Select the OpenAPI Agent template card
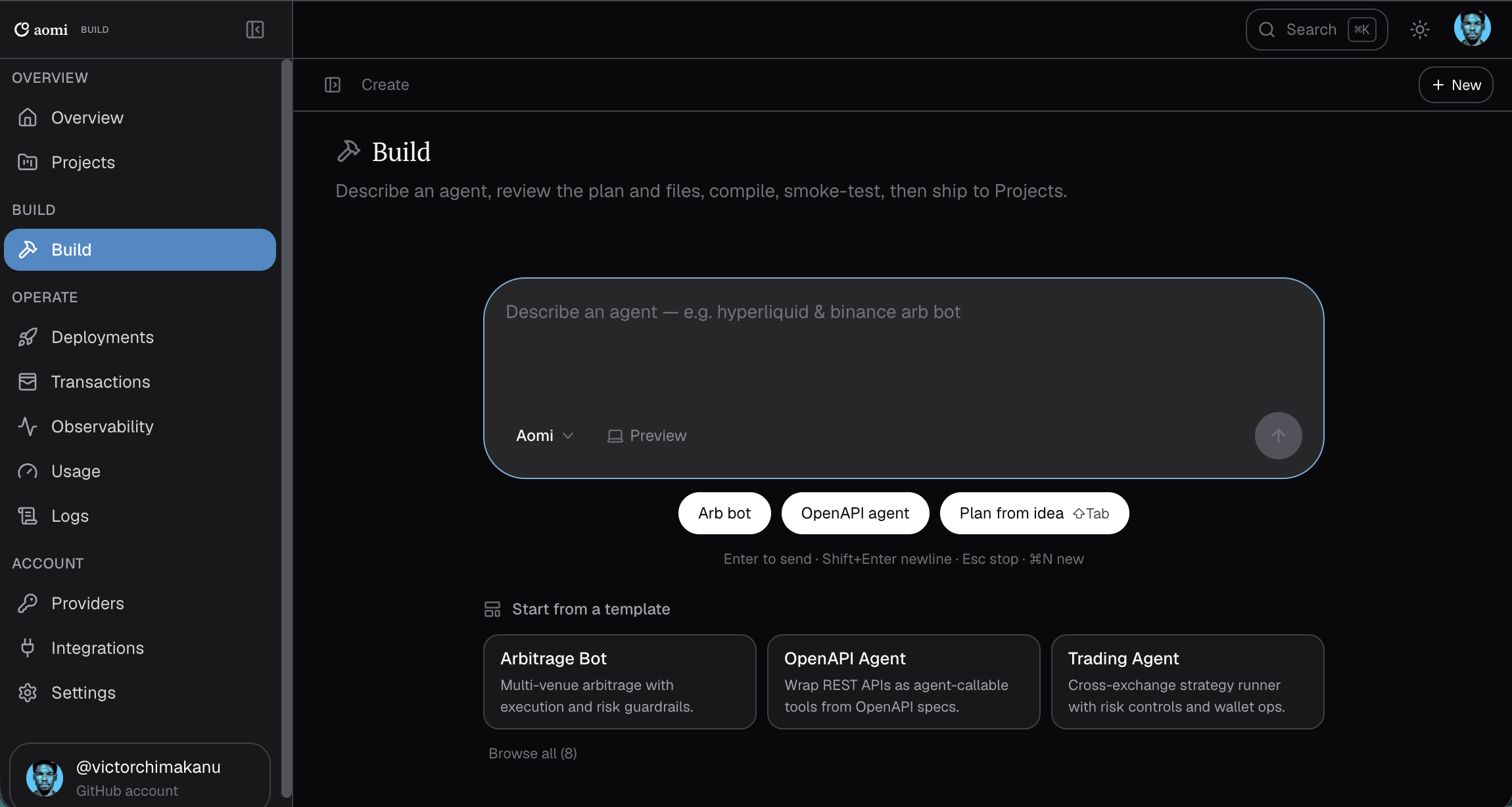The height and width of the screenshot is (807, 1512). (x=903, y=681)
